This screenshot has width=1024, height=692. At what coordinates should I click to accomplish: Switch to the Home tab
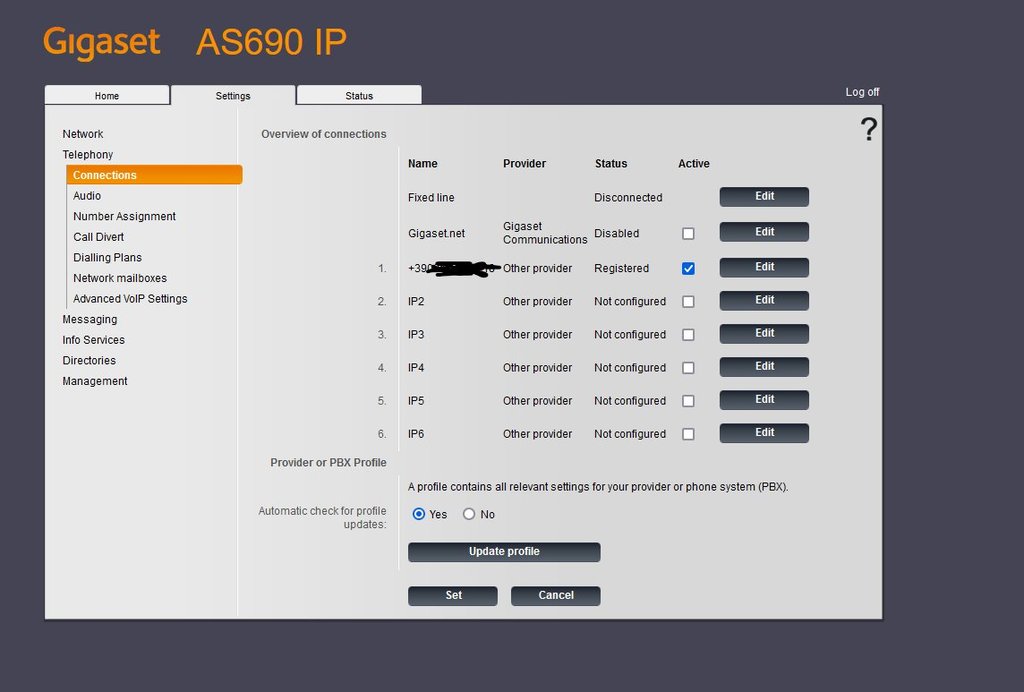click(107, 95)
